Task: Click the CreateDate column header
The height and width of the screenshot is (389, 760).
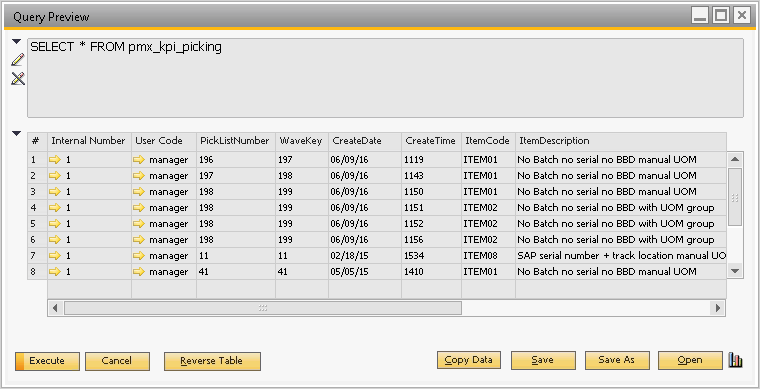Action: (365, 141)
